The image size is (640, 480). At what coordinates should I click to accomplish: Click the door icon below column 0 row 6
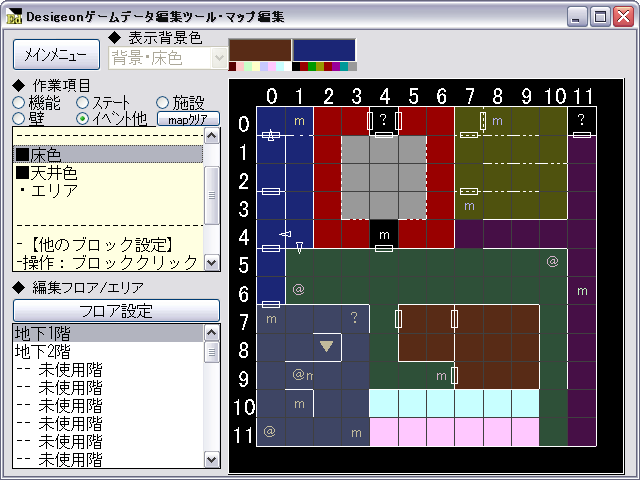(x=271, y=304)
